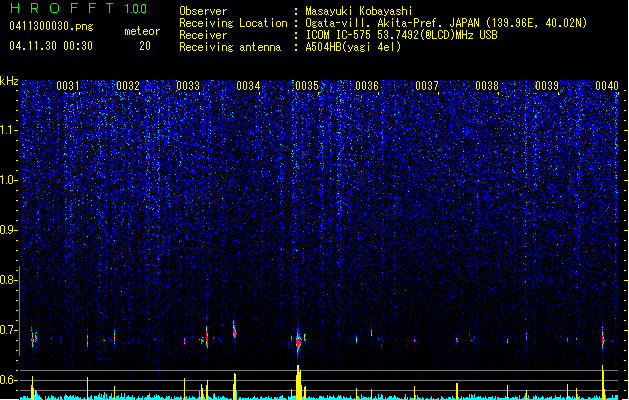Image resolution: width=629 pixels, height=400 pixels.
Task: Click the 1.1 kHz frequency axis label
Action: pyautogui.click(x=8, y=130)
